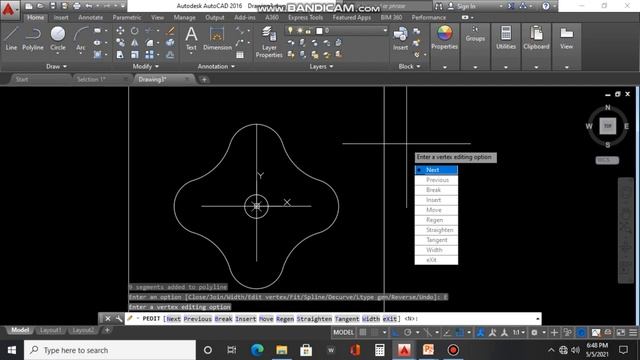The height and width of the screenshot is (360, 640).
Task: Click the customization wrench on command line
Action: coord(119,318)
